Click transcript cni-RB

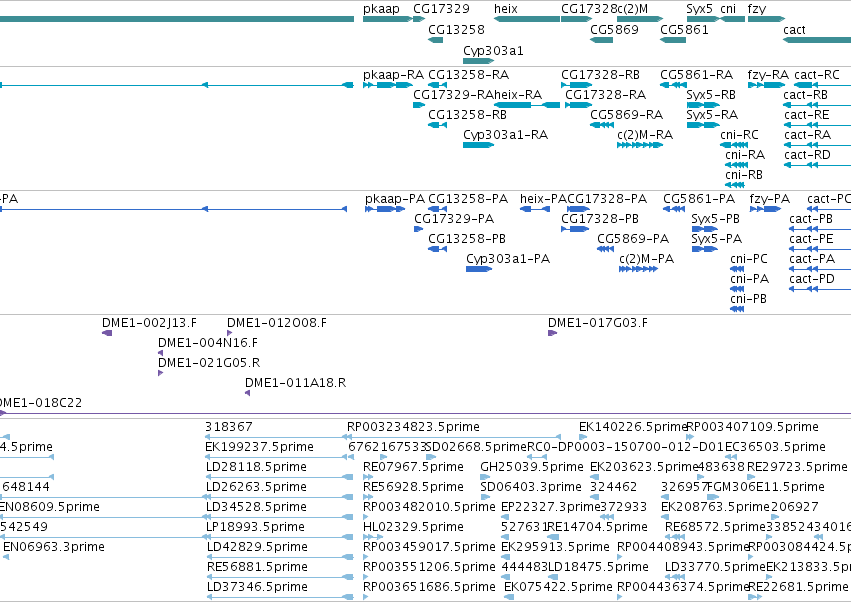735,185
